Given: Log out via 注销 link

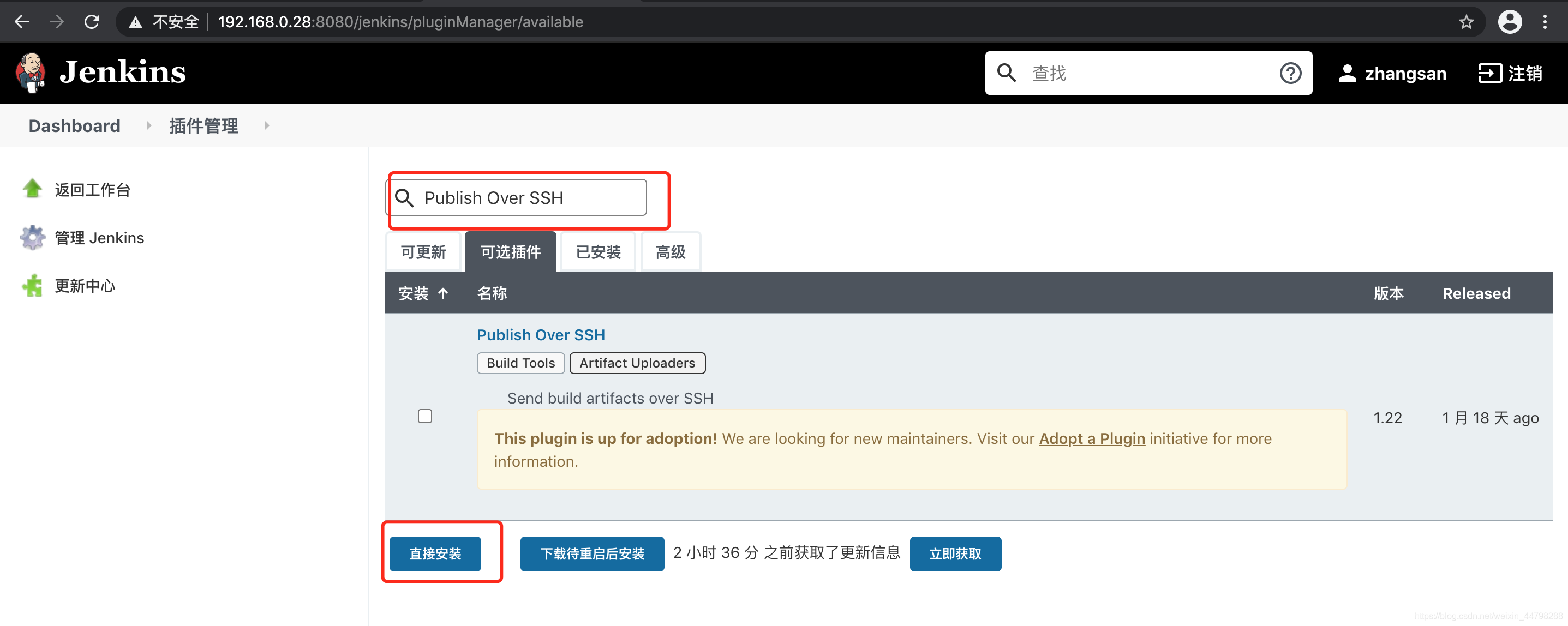Looking at the screenshot, I should click(1525, 74).
